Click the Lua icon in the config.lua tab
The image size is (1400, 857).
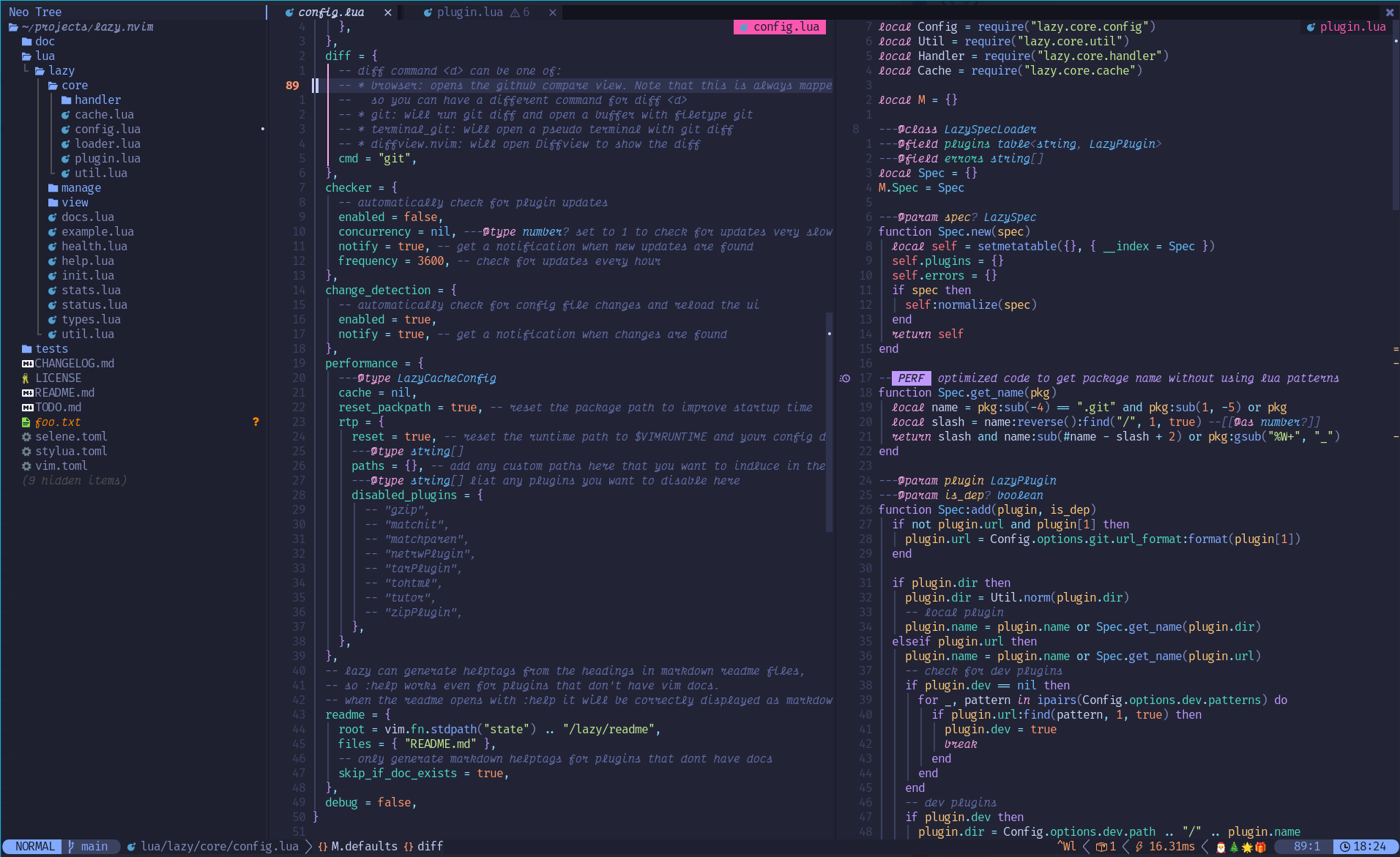pyautogui.click(x=289, y=12)
